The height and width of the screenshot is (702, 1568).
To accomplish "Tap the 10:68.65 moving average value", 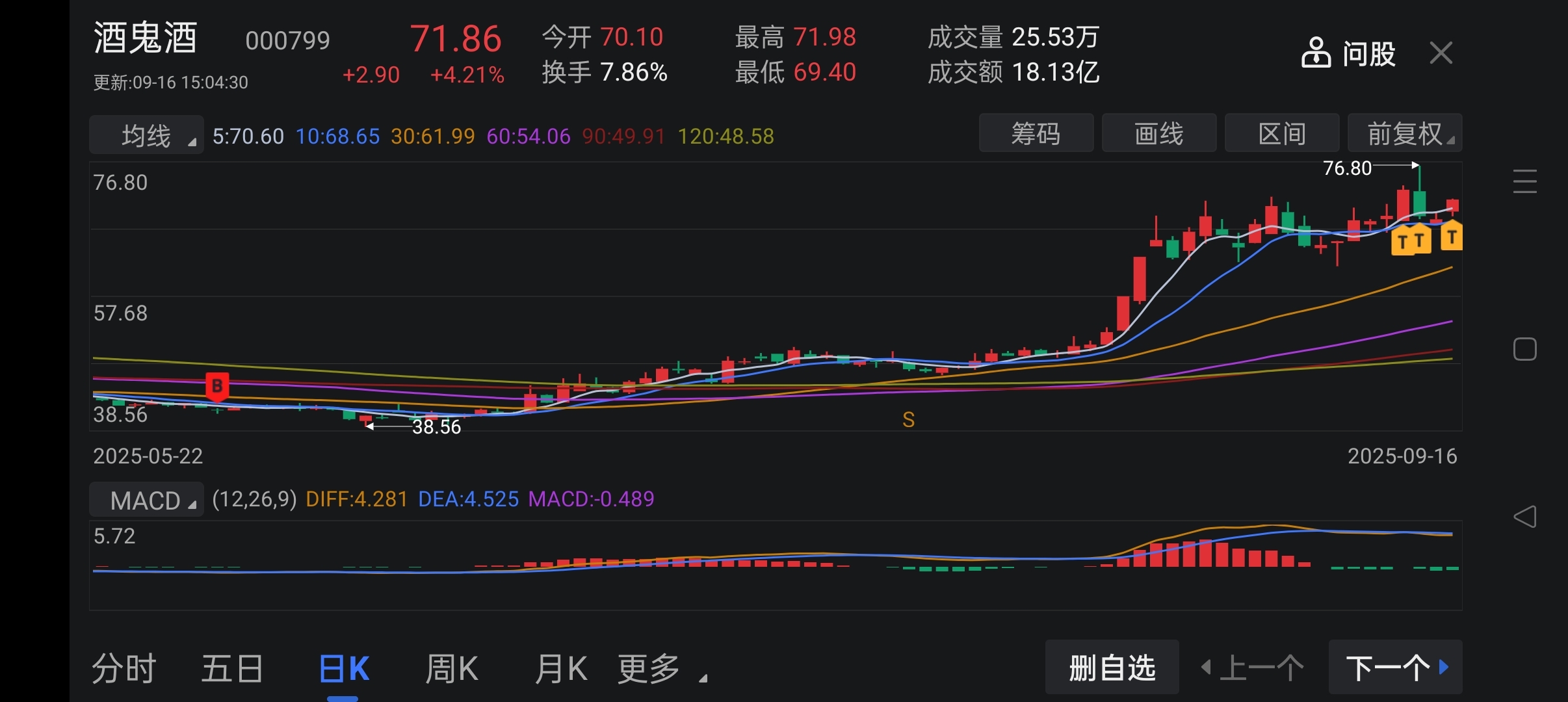I will tap(337, 136).
